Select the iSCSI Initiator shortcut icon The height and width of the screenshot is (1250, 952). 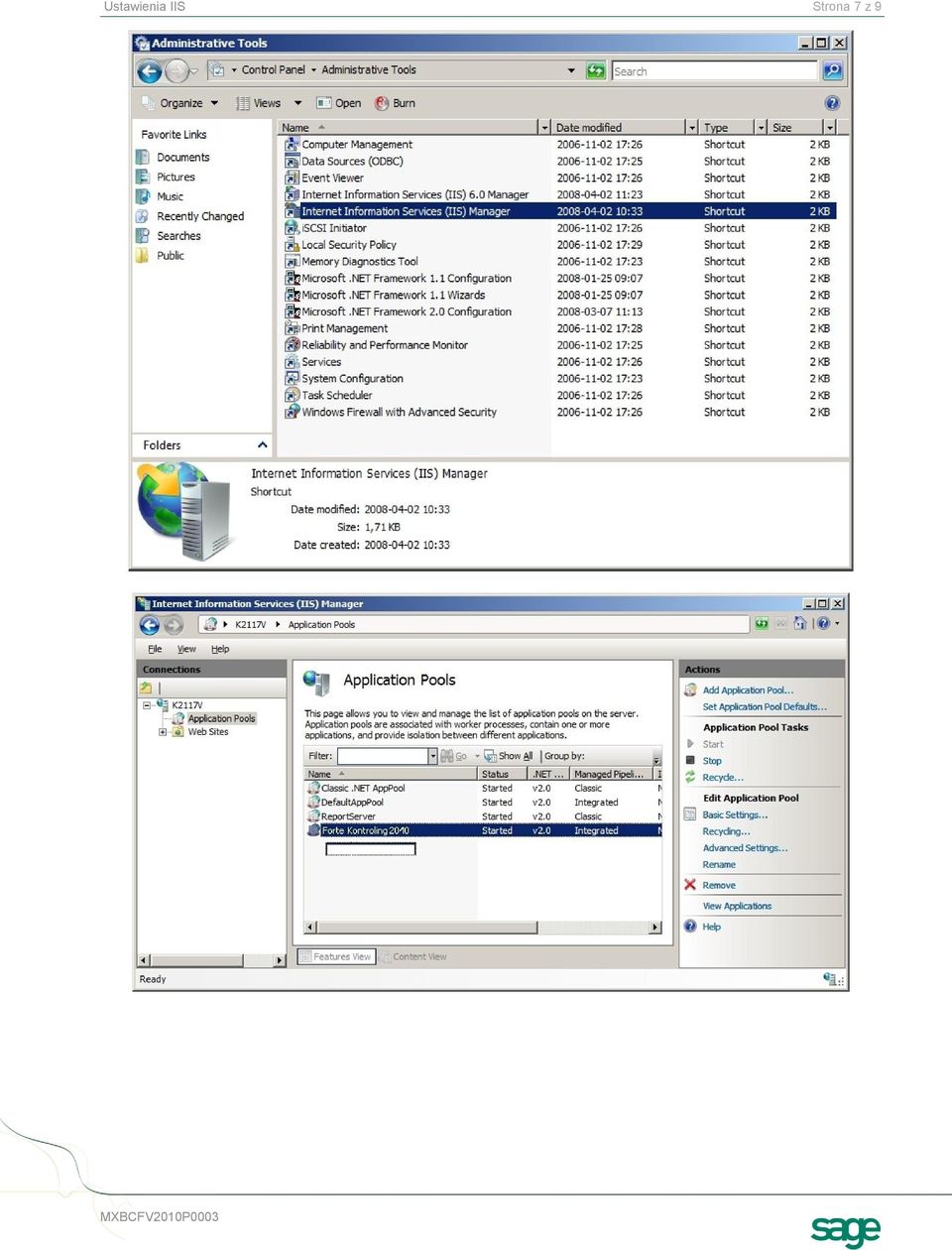(x=293, y=228)
